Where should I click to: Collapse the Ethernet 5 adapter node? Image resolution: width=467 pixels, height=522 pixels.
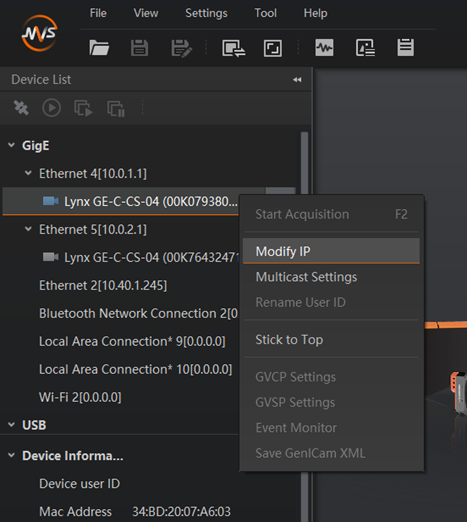(28, 229)
